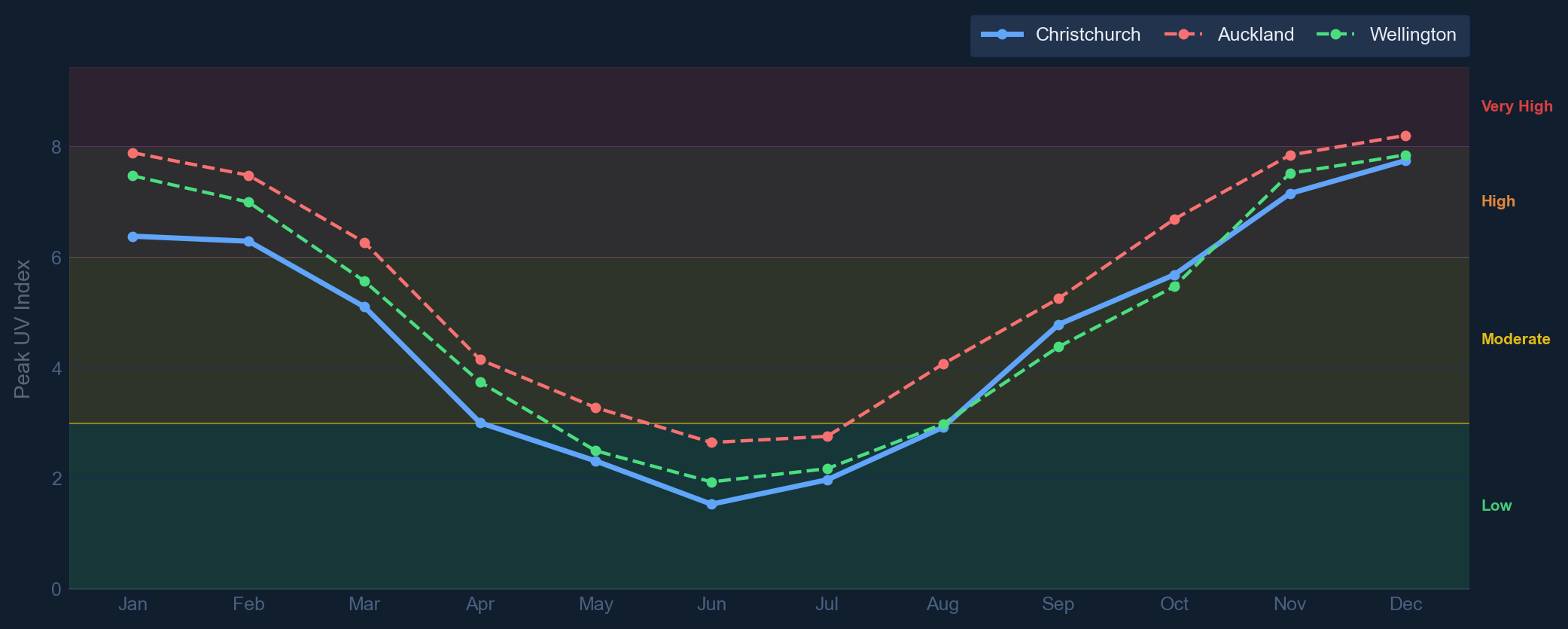Toggle the Wellington legend entry
The height and width of the screenshot is (629, 1568).
coord(1386,35)
